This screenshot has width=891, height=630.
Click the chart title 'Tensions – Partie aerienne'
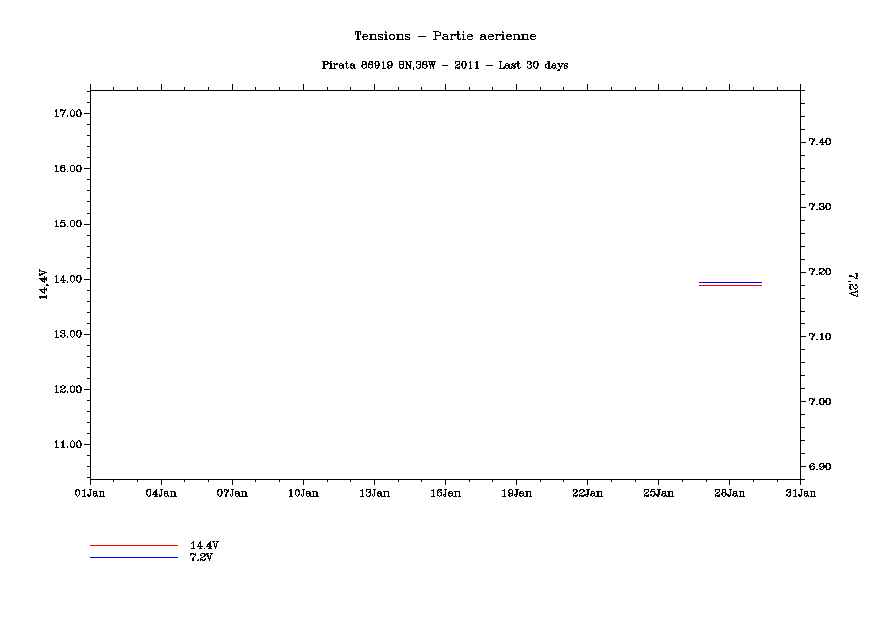click(445, 36)
